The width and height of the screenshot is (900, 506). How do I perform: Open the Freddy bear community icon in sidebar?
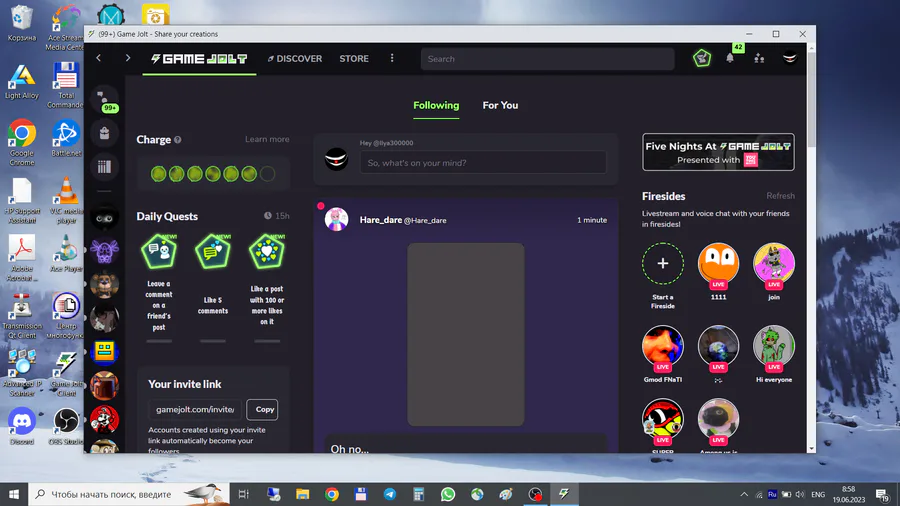[104, 285]
